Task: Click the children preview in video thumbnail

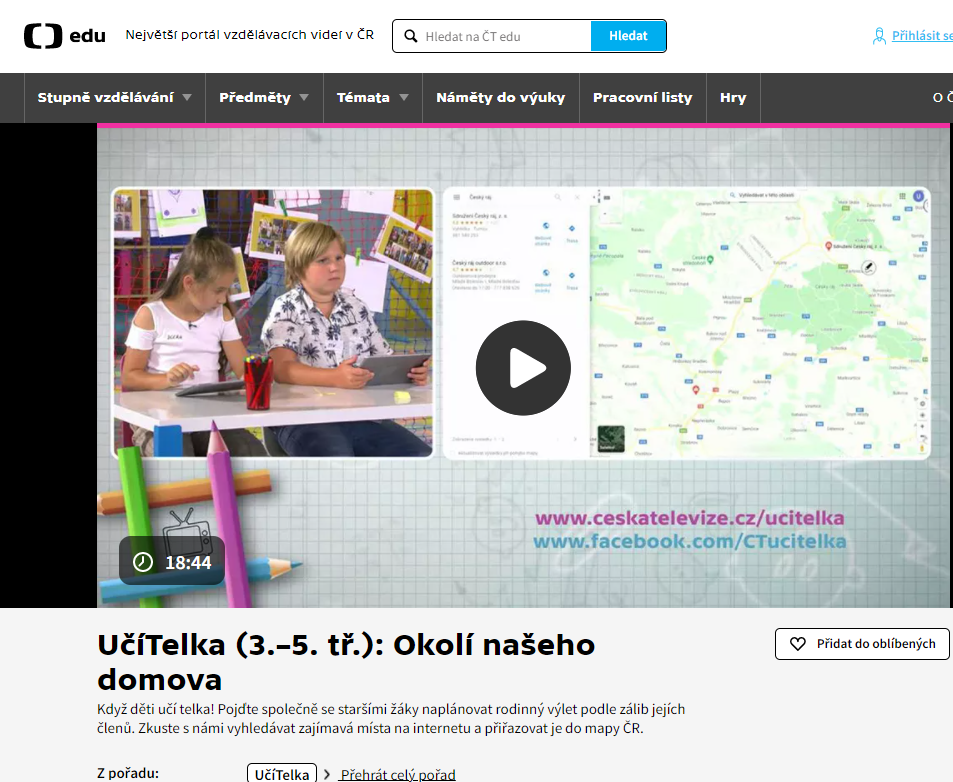Action: click(x=272, y=322)
